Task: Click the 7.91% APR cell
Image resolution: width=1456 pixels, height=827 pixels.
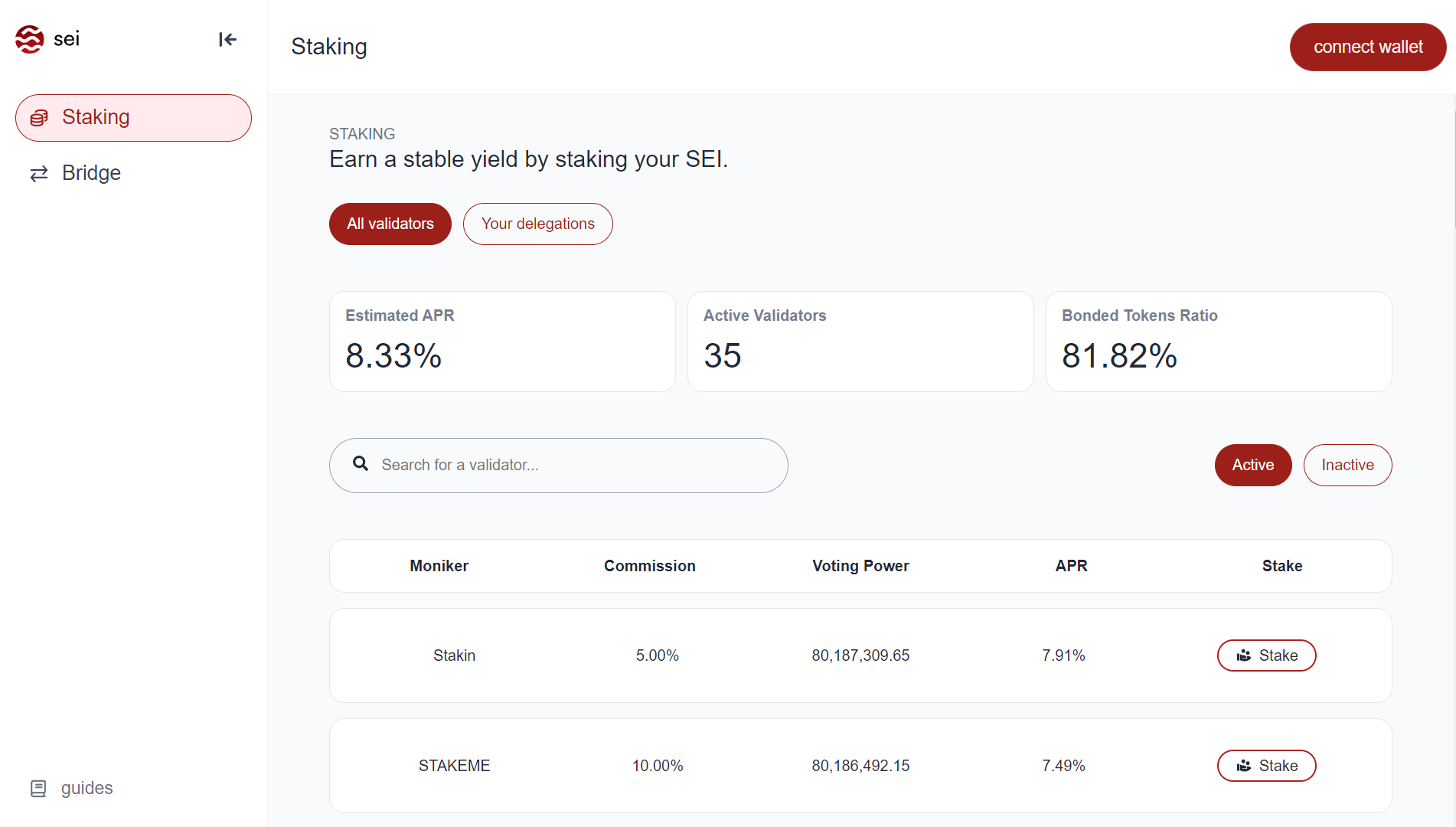Action: pos(1063,655)
